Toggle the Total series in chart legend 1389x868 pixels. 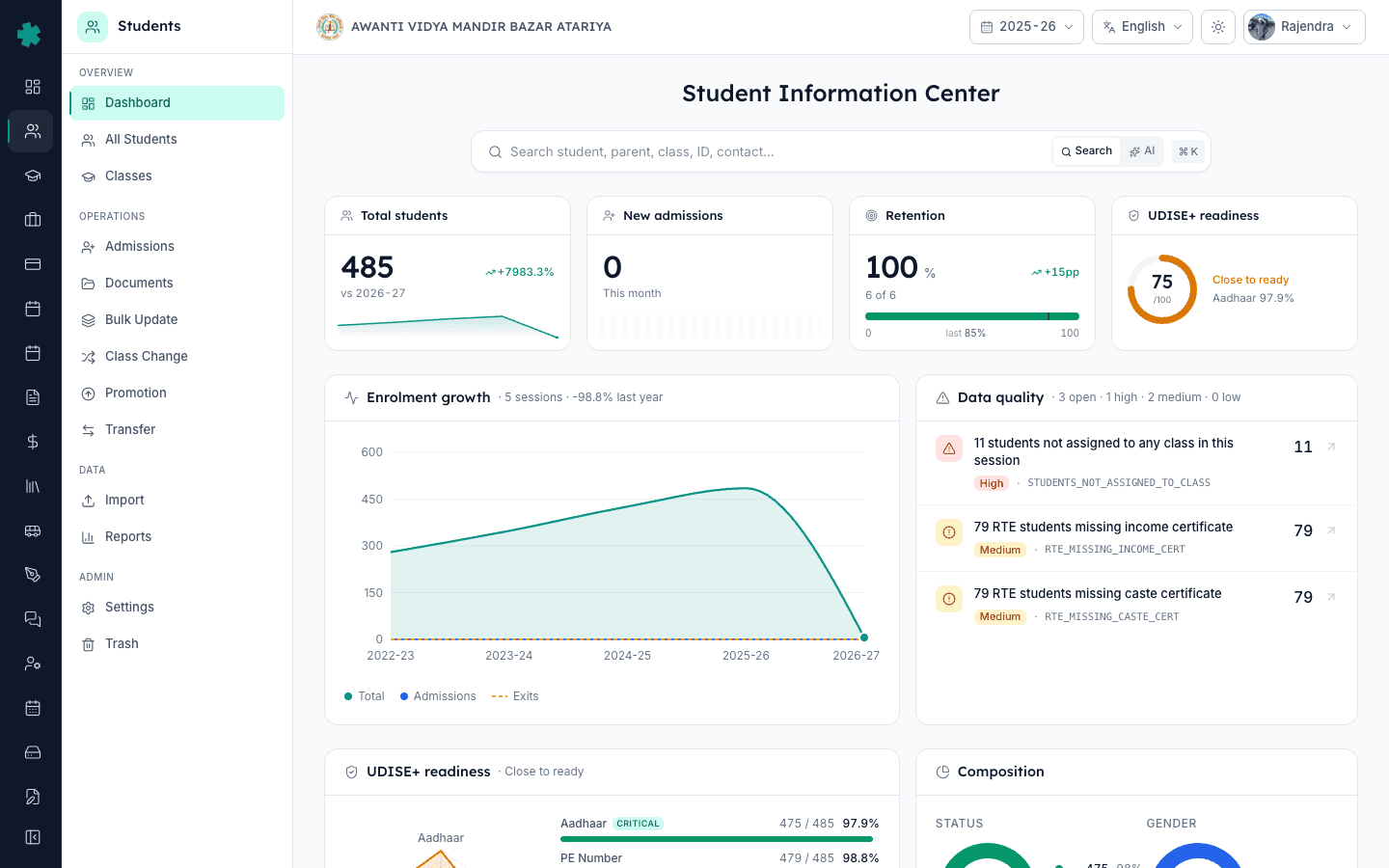(365, 696)
